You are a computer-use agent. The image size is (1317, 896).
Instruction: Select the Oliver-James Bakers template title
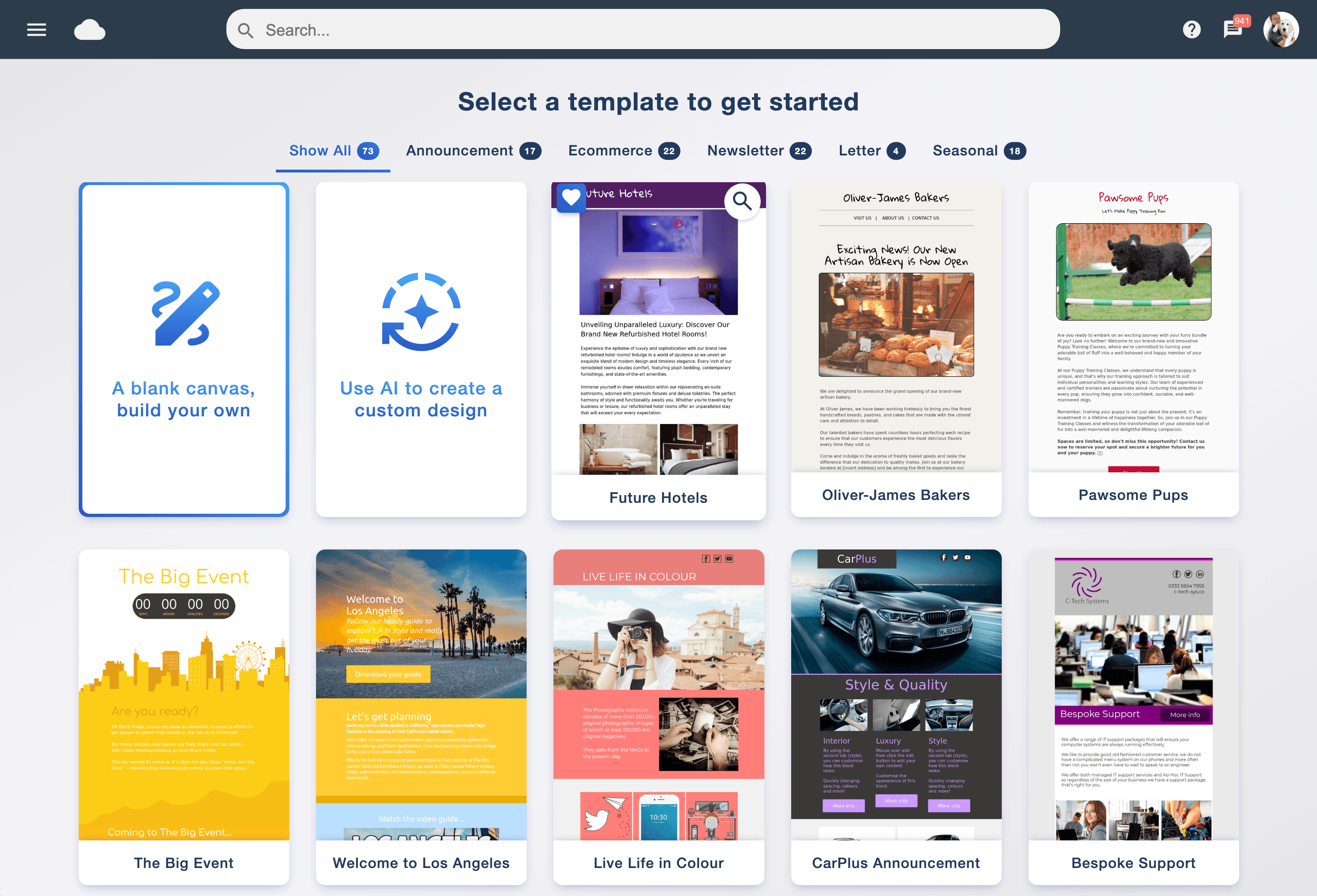point(896,495)
